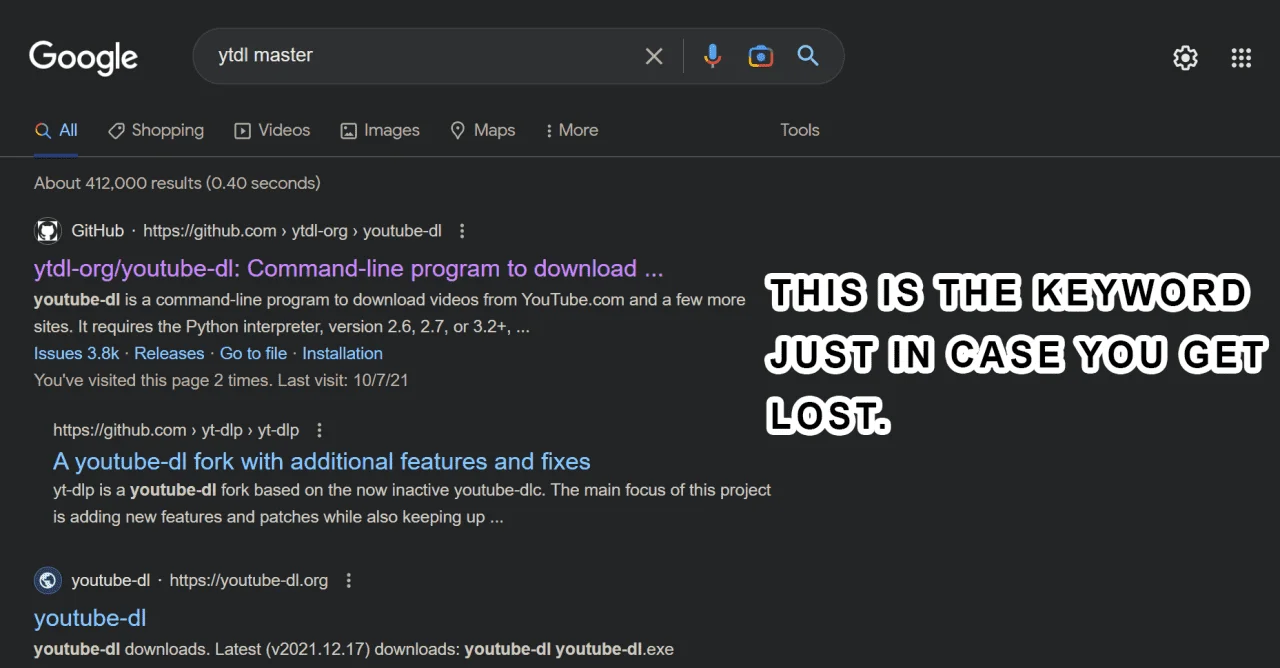Click the Last visit: 10/7/21 note
1280x668 pixels.
(344, 380)
